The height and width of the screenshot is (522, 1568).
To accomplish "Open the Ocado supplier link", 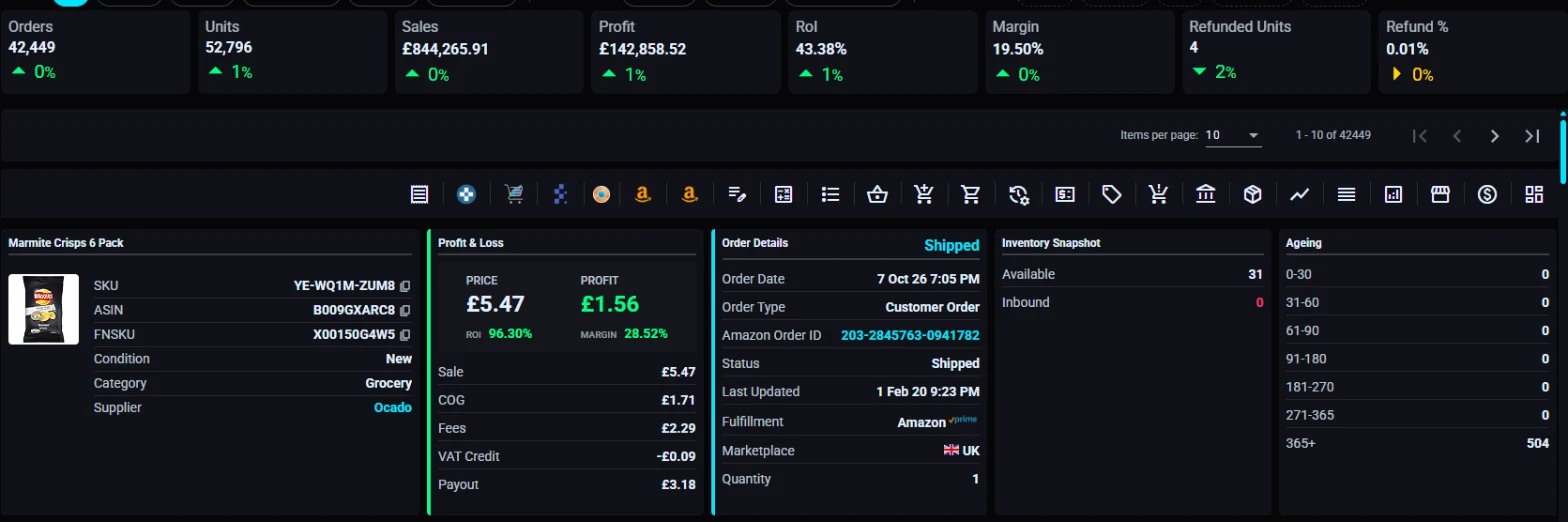I will point(393,407).
